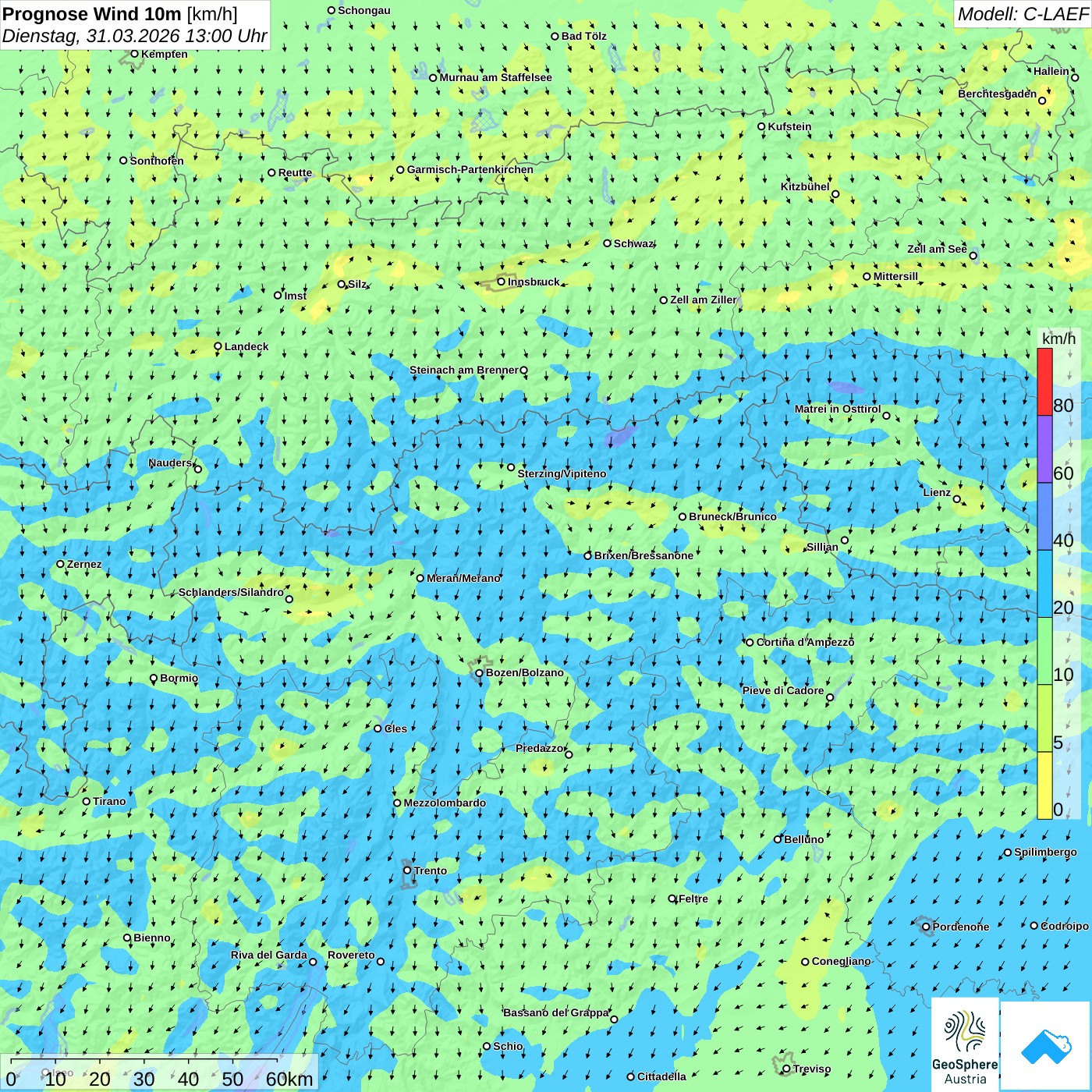Click the blue cloud logo icon

1045,1046
